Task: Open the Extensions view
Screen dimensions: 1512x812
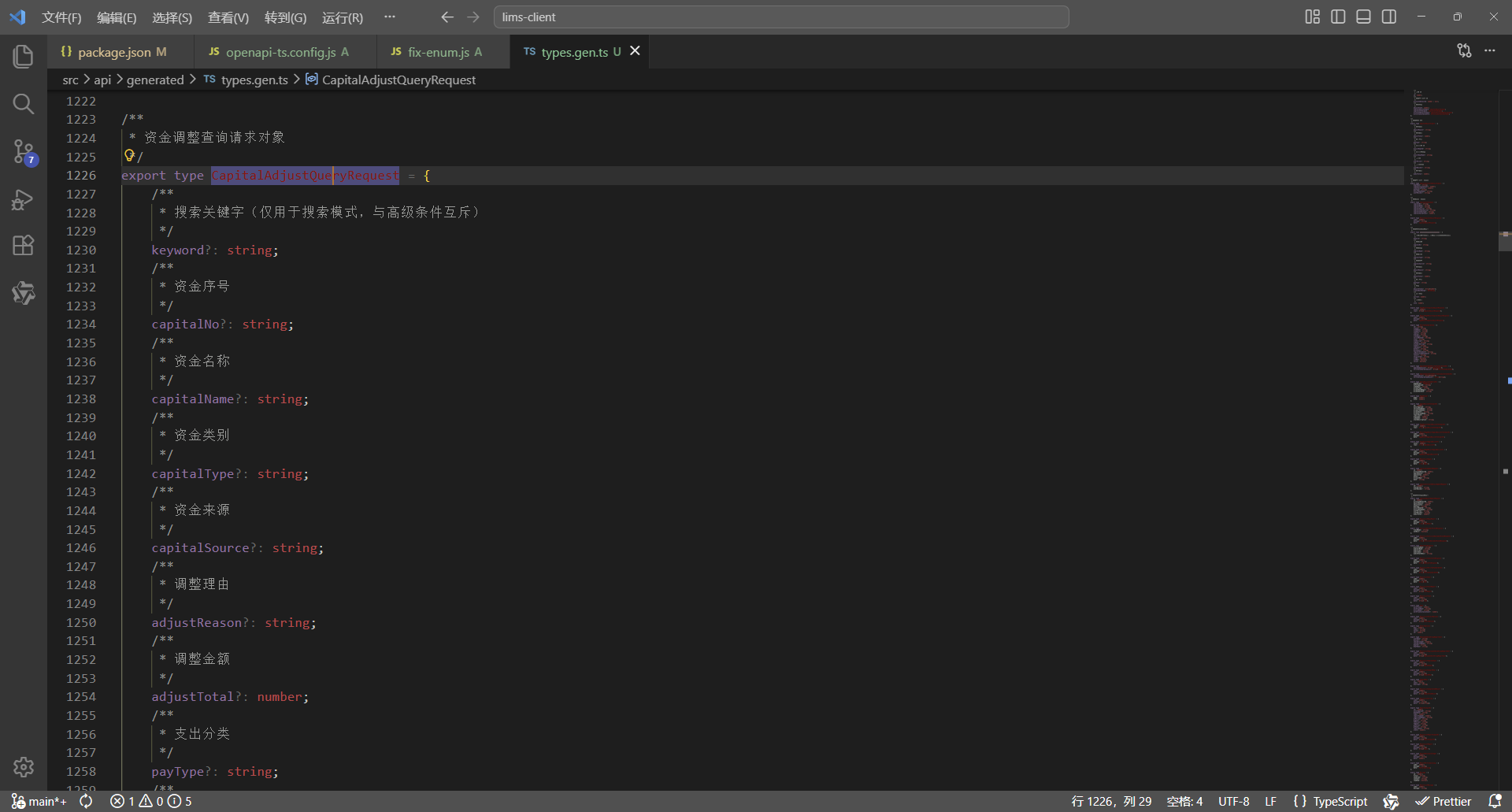Action: [24, 246]
